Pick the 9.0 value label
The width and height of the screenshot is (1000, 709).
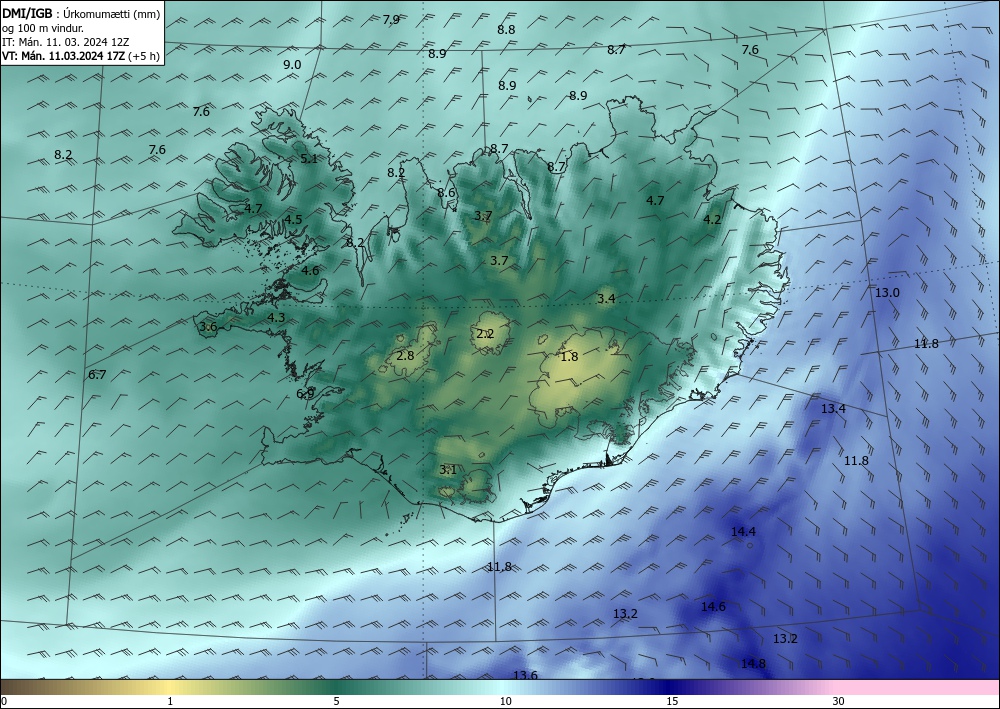pyautogui.click(x=292, y=64)
